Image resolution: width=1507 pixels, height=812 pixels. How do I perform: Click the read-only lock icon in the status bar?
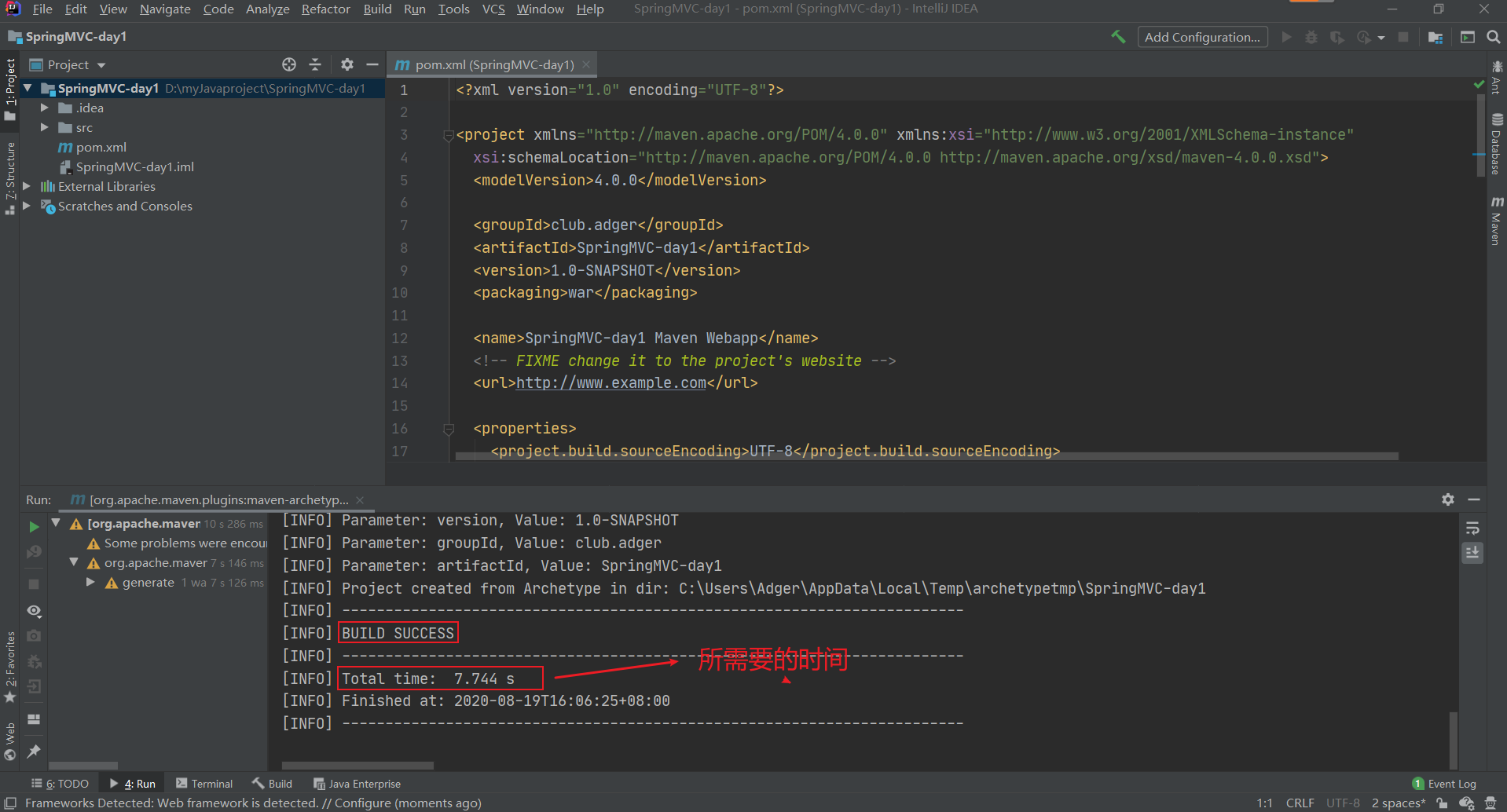pyautogui.click(x=1442, y=803)
